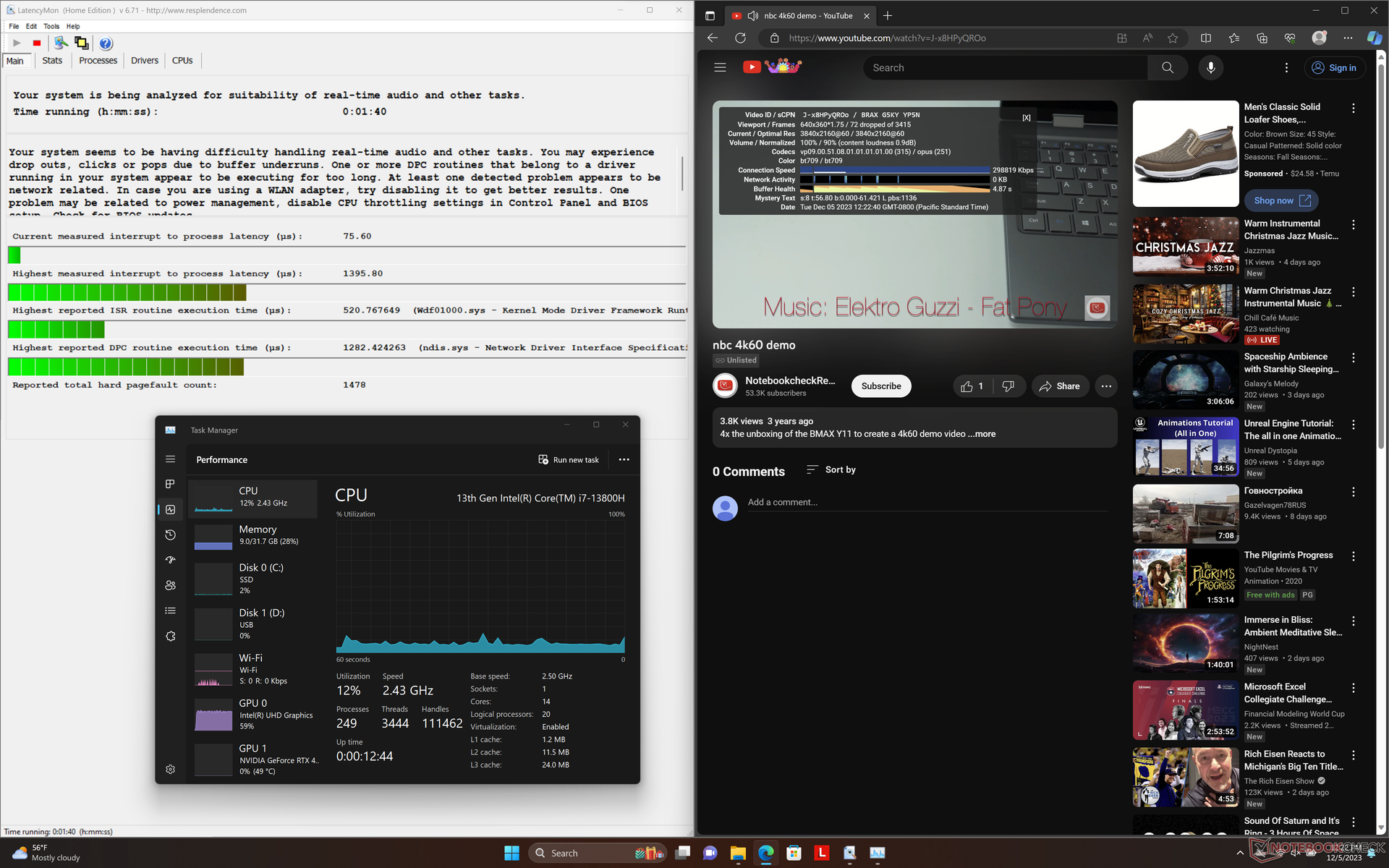Image resolution: width=1389 pixels, height=868 pixels.
Task: Open more actions ellipsis beside Share
Action: click(1106, 386)
